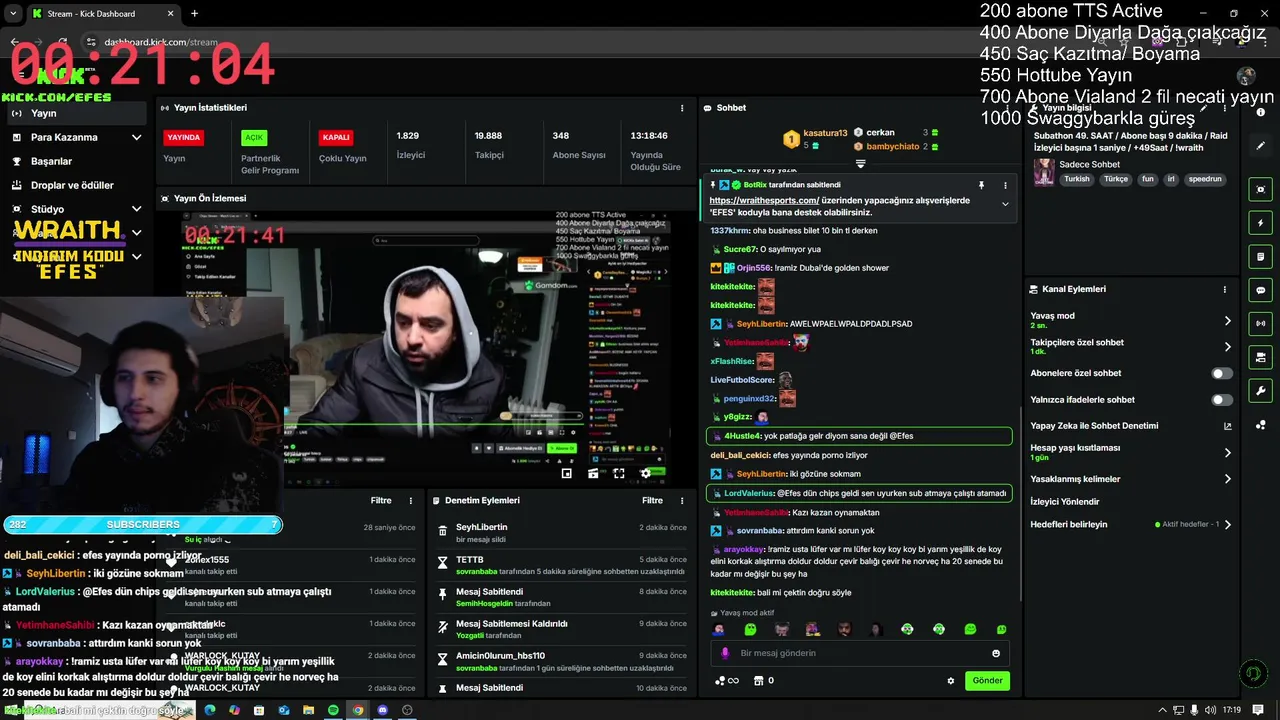The width and height of the screenshot is (1280, 720).
Task: Open the pencil edit icon in right sidebar
Action: pyautogui.click(x=1260, y=146)
